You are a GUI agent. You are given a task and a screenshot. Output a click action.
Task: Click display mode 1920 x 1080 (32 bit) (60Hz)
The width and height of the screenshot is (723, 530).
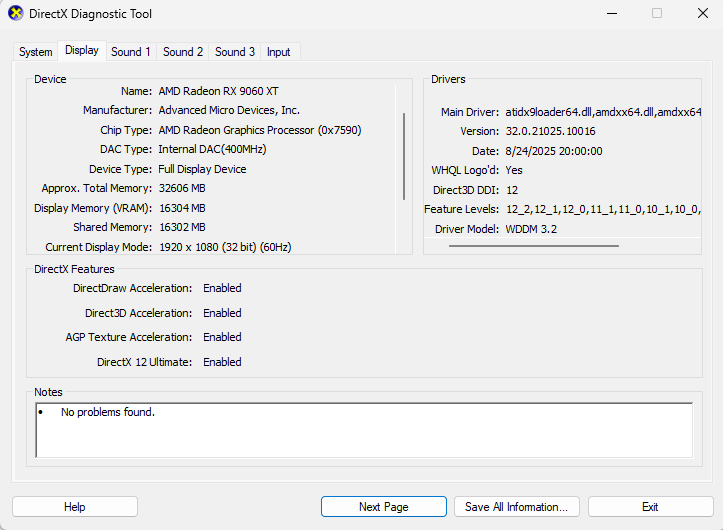click(x=225, y=247)
